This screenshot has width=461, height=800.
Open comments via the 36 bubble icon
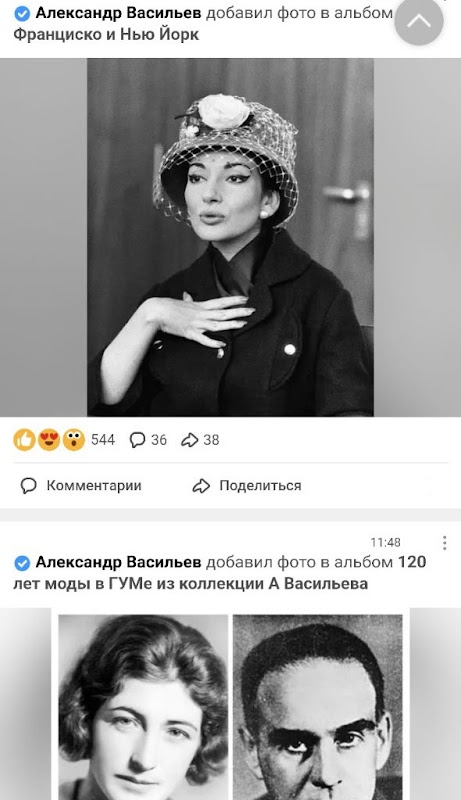[138, 440]
